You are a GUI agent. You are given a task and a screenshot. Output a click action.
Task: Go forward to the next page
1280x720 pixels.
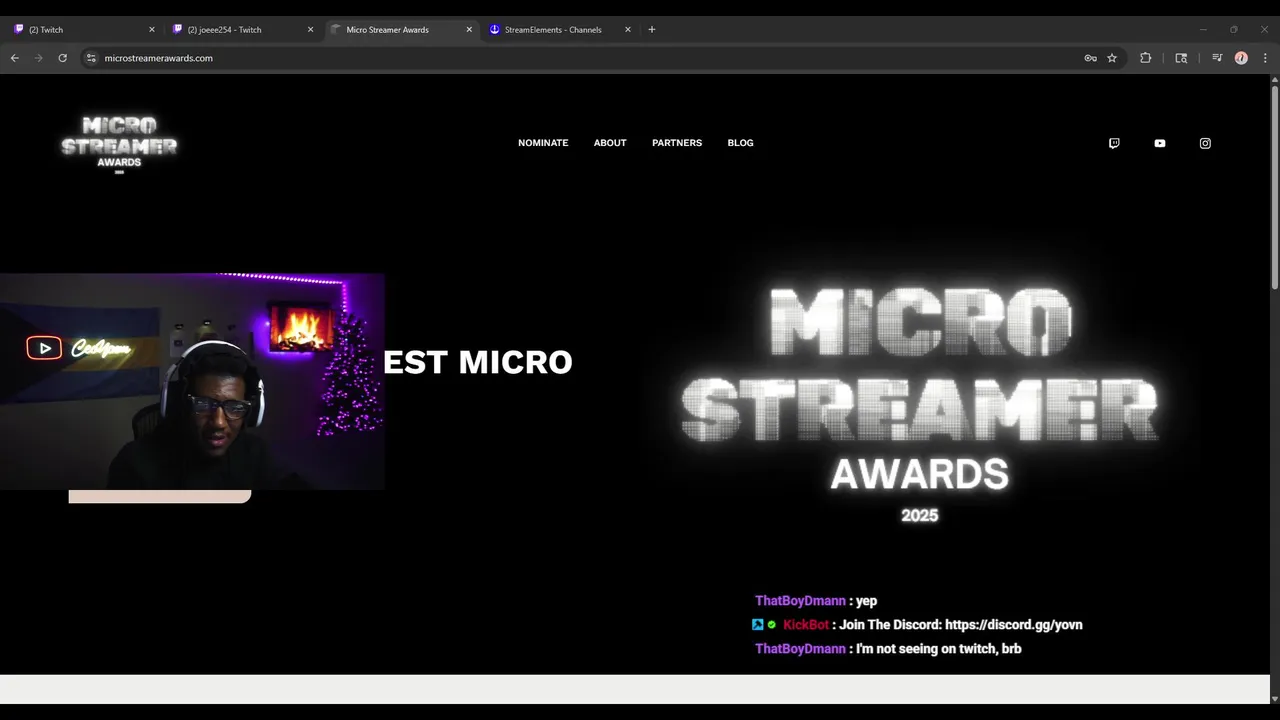click(39, 58)
